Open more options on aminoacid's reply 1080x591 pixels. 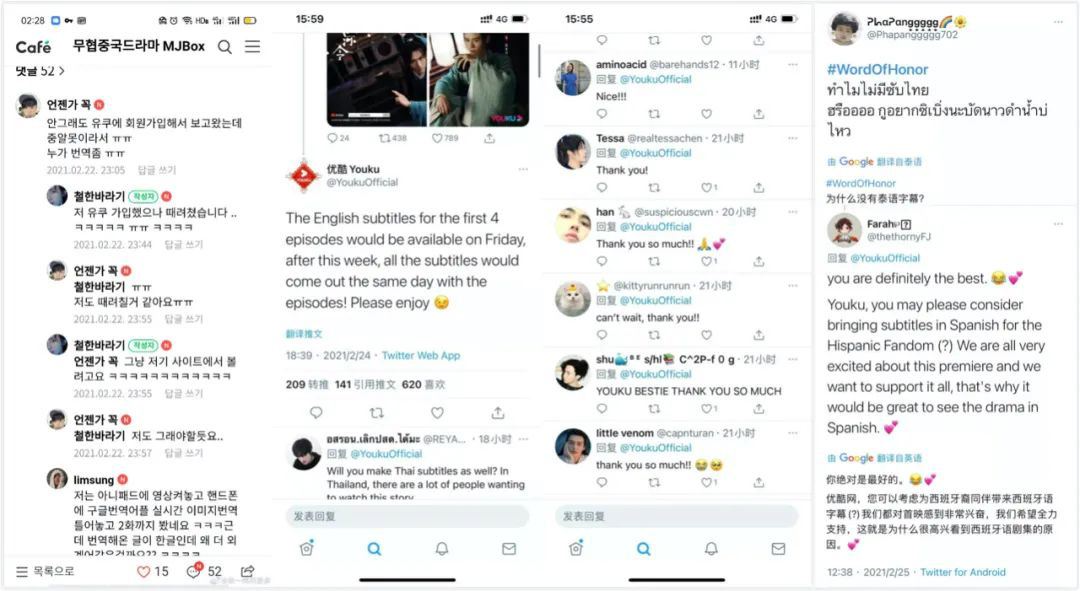(793, 64)
